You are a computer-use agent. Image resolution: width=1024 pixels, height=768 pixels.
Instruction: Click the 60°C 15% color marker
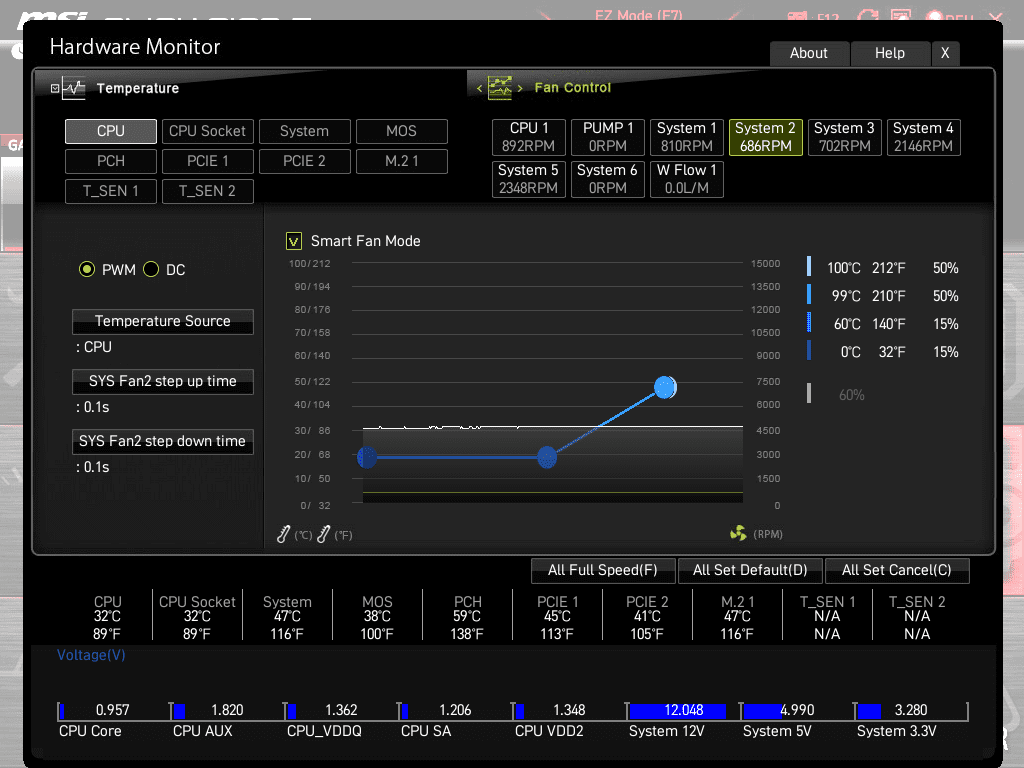[809, 323]
